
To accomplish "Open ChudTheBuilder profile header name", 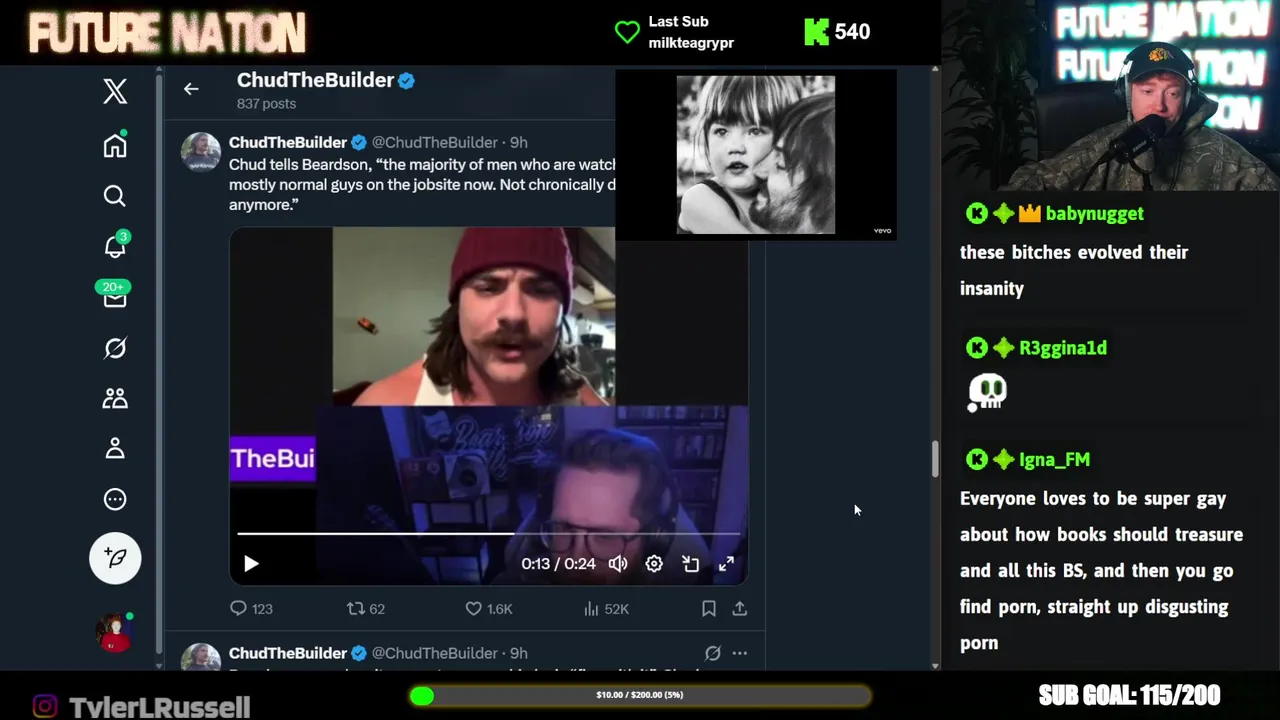I will click(x=315, y=80).
